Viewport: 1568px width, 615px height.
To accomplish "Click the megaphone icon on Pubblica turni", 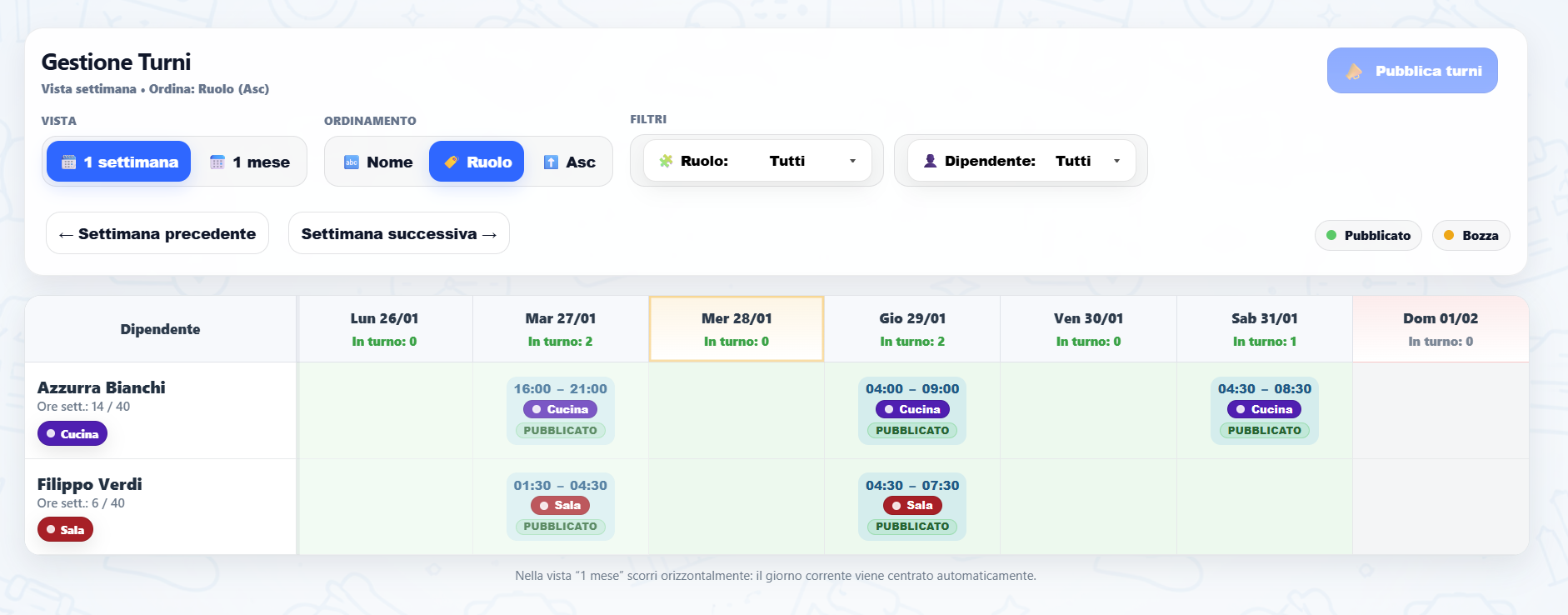I will coord(1355,72).
